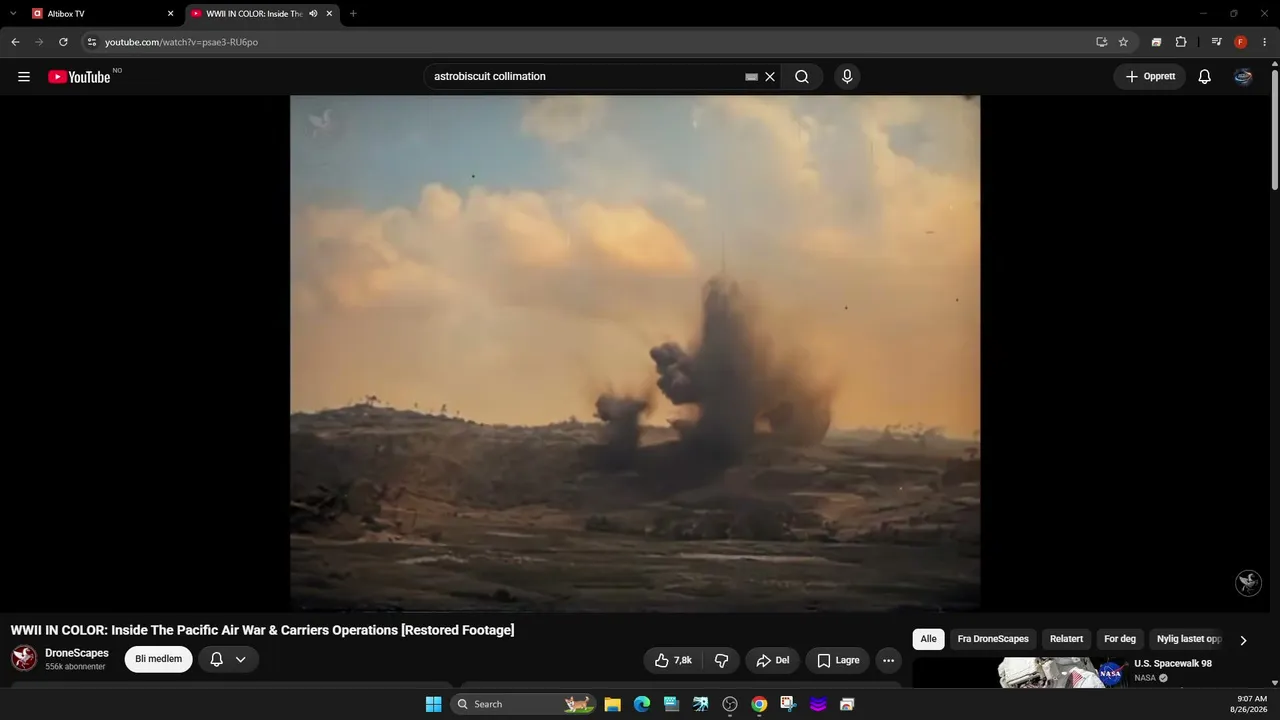Open Chrome profile F avatar
The height and width of the screenshot is (720, 1280).
tap(1241, 42)
